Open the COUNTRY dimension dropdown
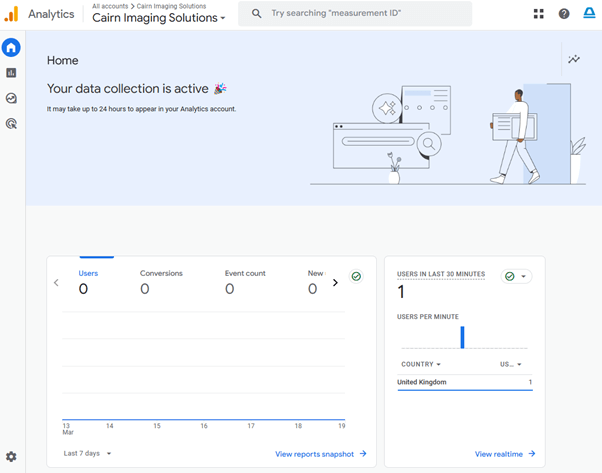 pos(421,364)
